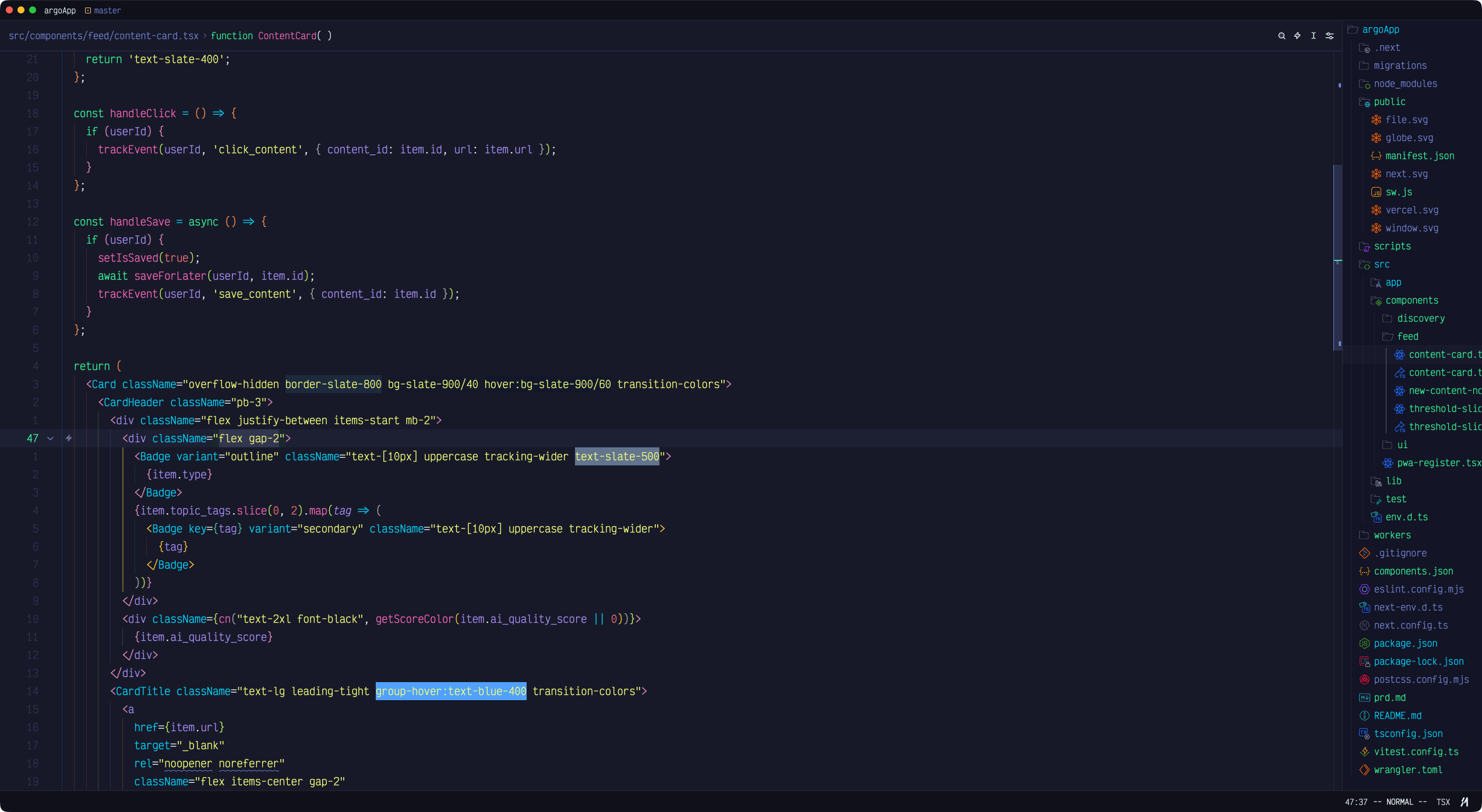Click the package.json Node icon

click(x=1364, y=644)
